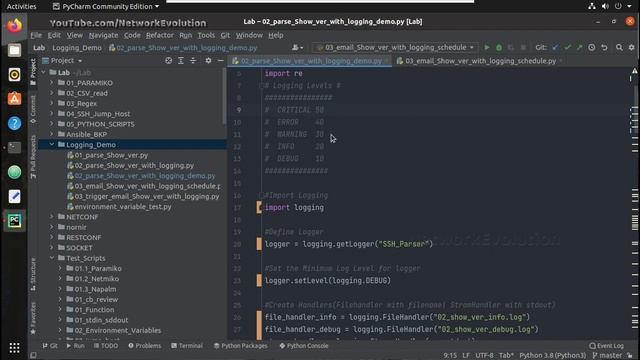640x360 pixels.
Task: Collapse the Test_Scripts folder
Action: coord(52,258)
